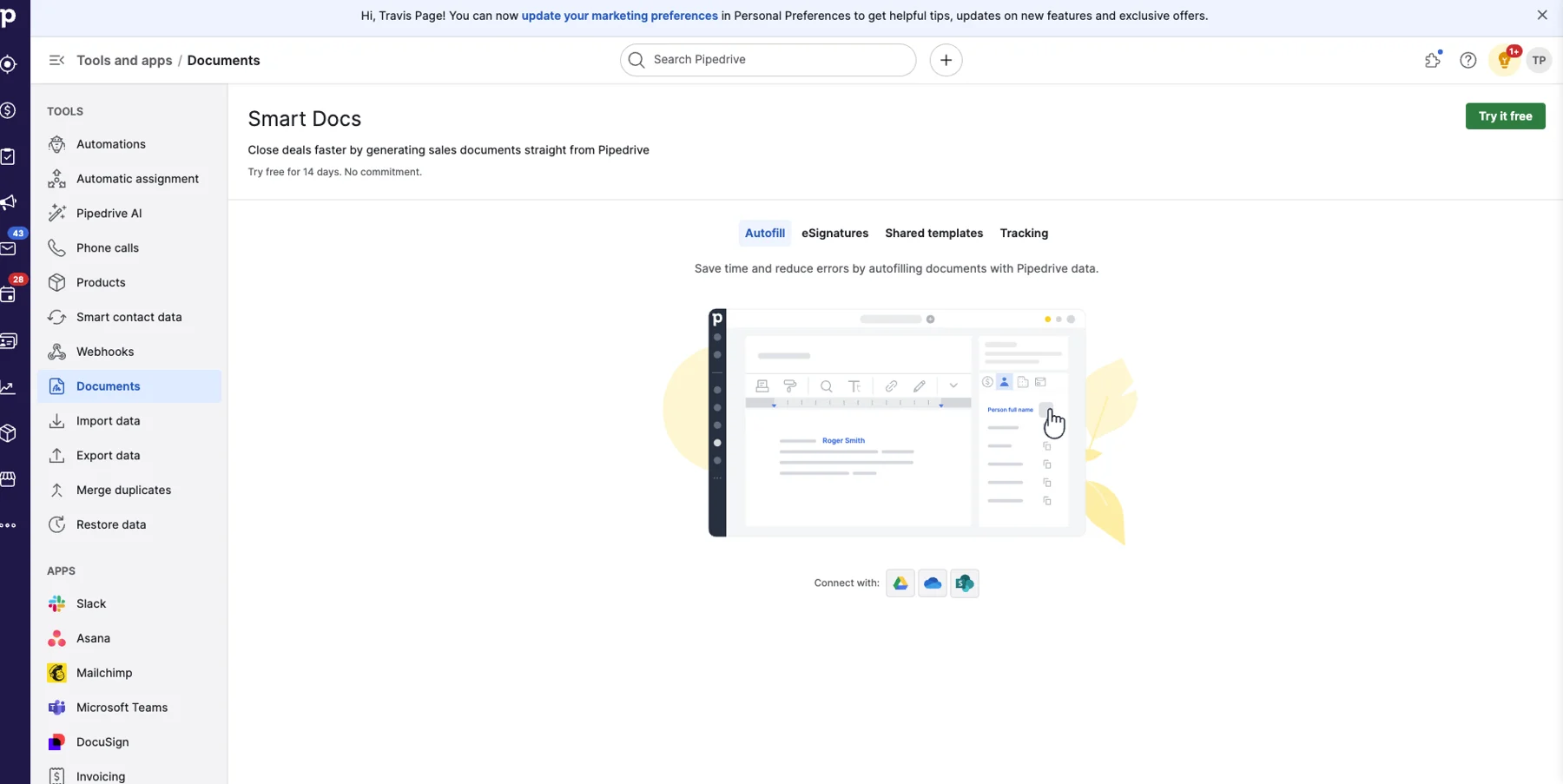Open Merge duplicates tool
1563x784 pixels.
coord(129,491)
